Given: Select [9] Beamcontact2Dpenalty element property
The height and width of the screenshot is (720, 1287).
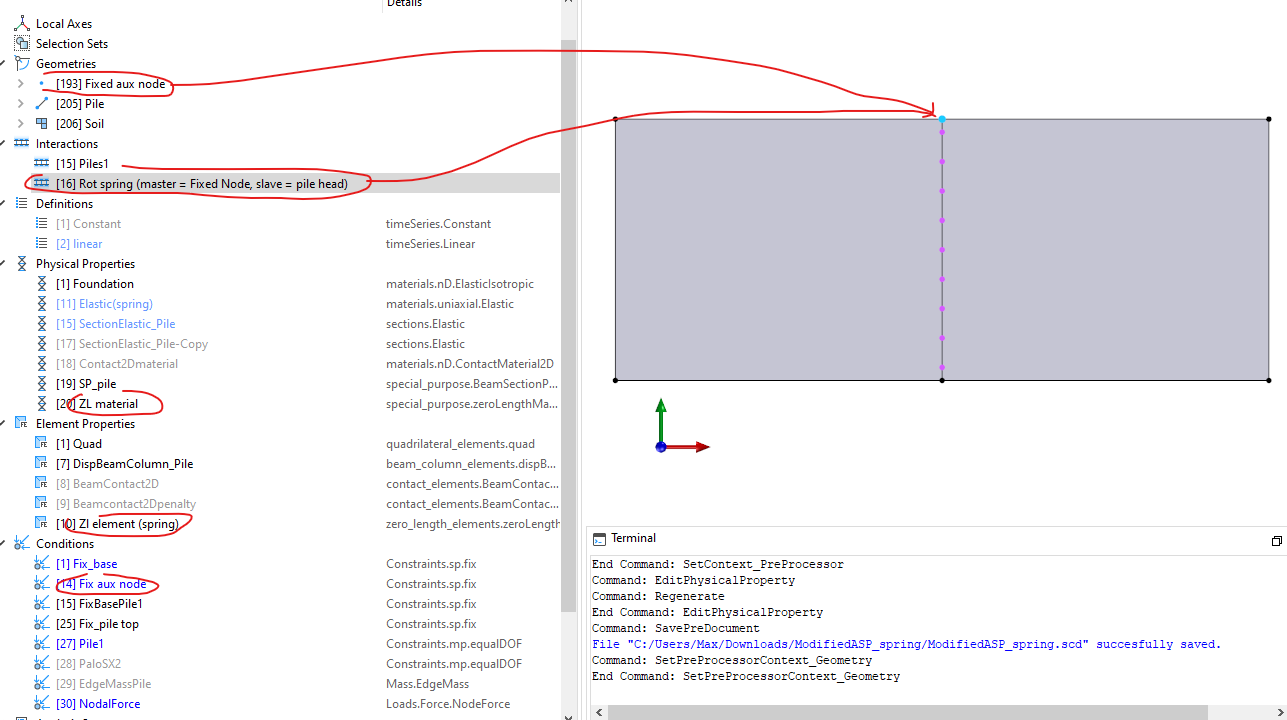Looking at the screenshot, I should 126,503.
